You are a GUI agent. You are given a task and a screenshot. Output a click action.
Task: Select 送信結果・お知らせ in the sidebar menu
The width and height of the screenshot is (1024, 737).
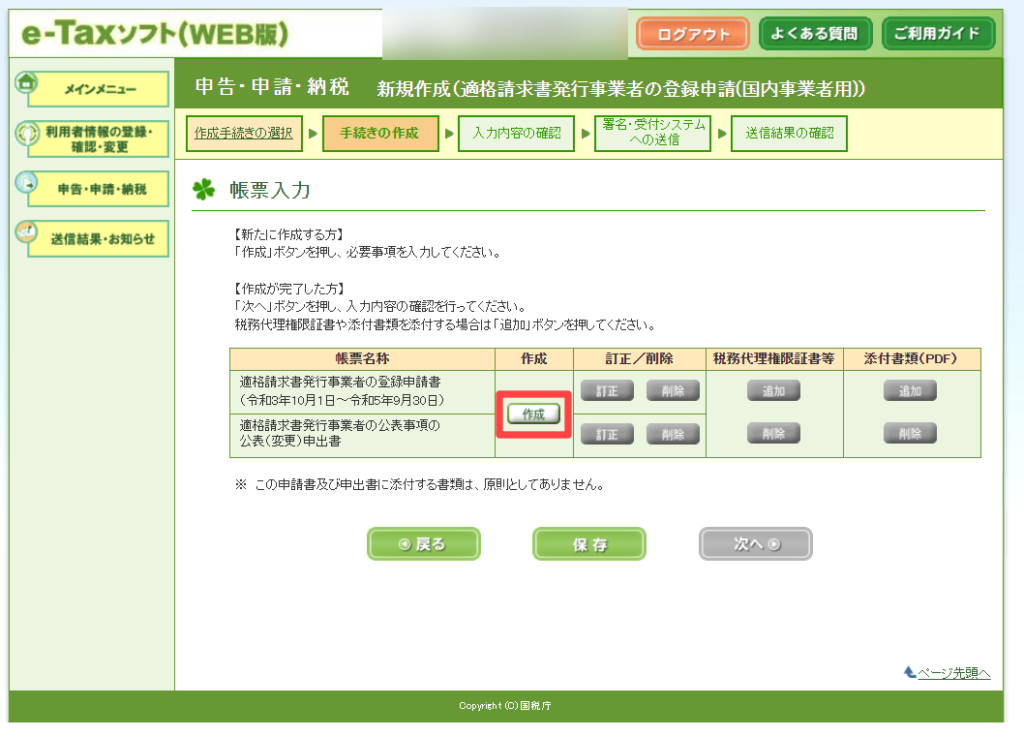99,239
